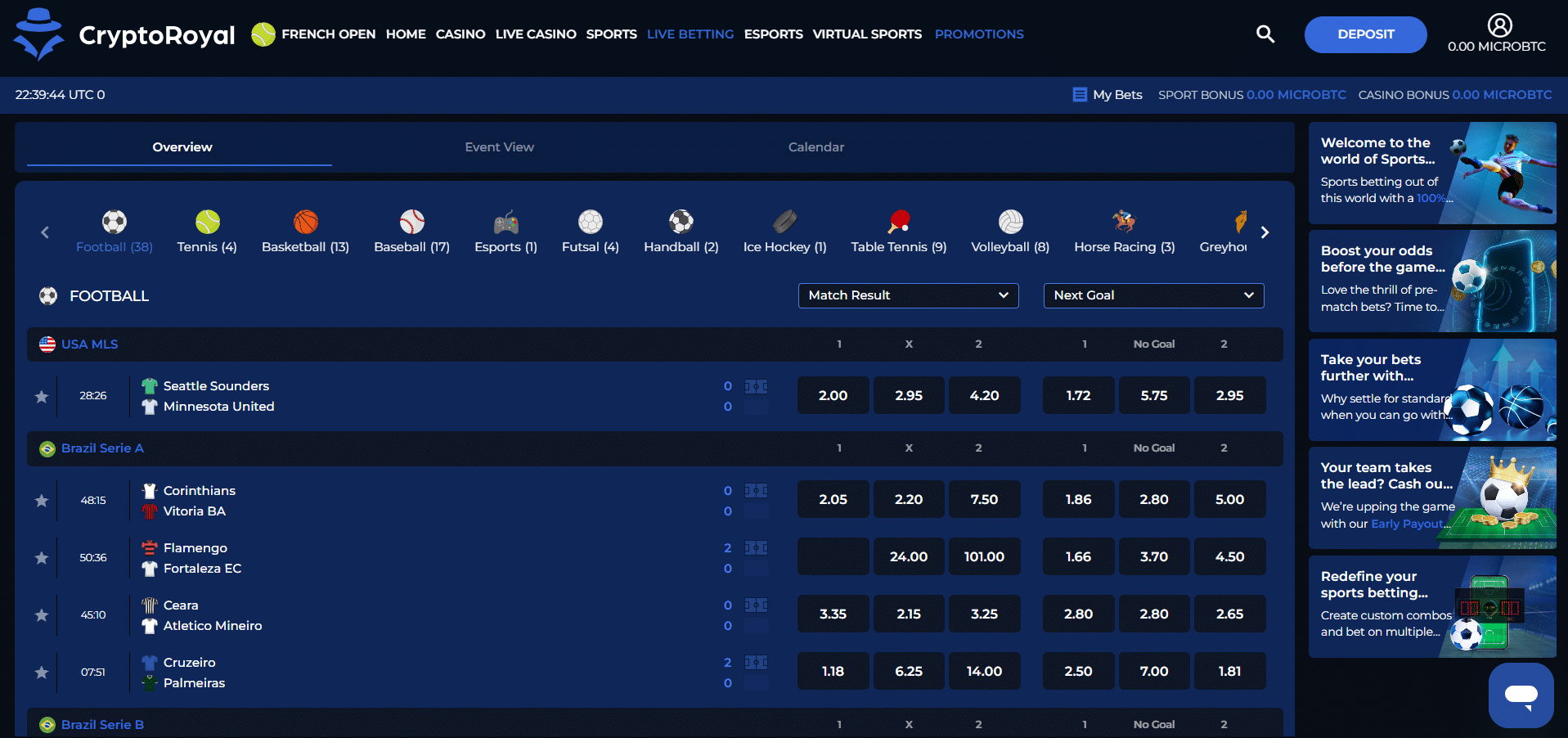This screenshot has width=1568, height=738.
Task: Bet on Corinthians draw at 2.20
Action: 909,499
